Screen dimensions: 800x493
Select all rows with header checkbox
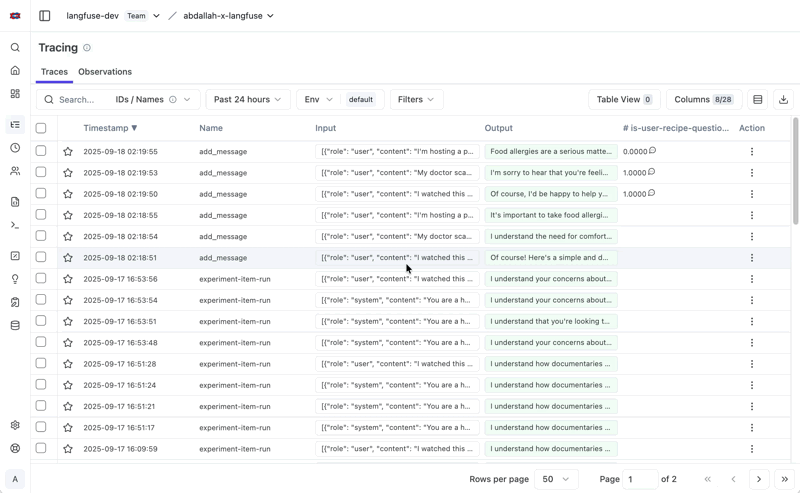click(41, 128)
